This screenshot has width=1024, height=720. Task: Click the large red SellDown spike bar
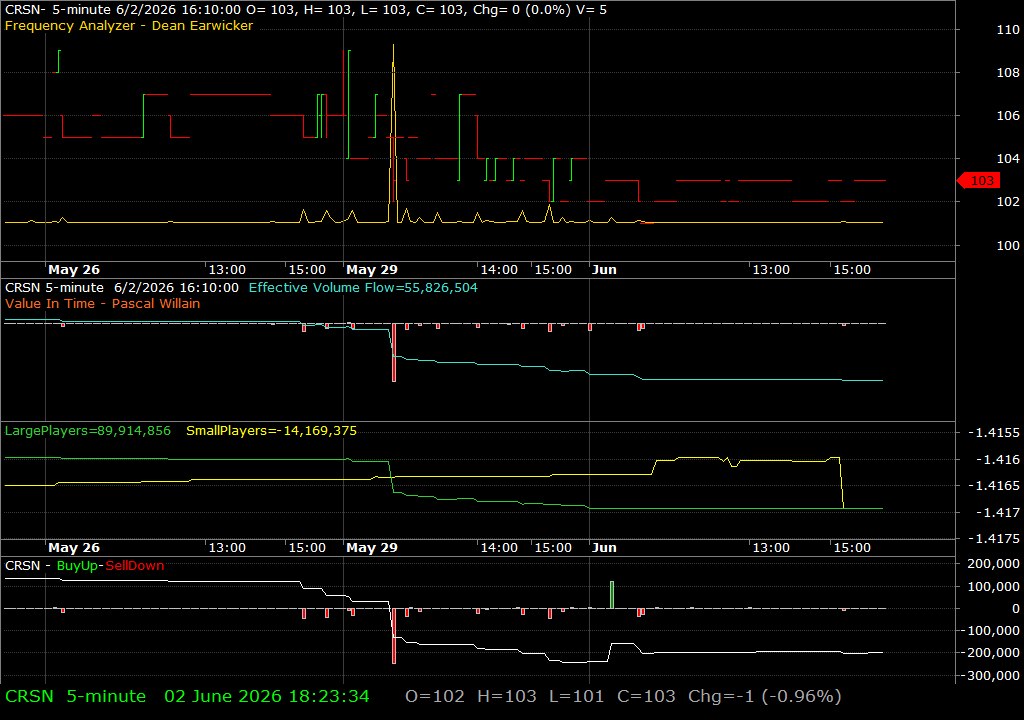coord(394,636)
